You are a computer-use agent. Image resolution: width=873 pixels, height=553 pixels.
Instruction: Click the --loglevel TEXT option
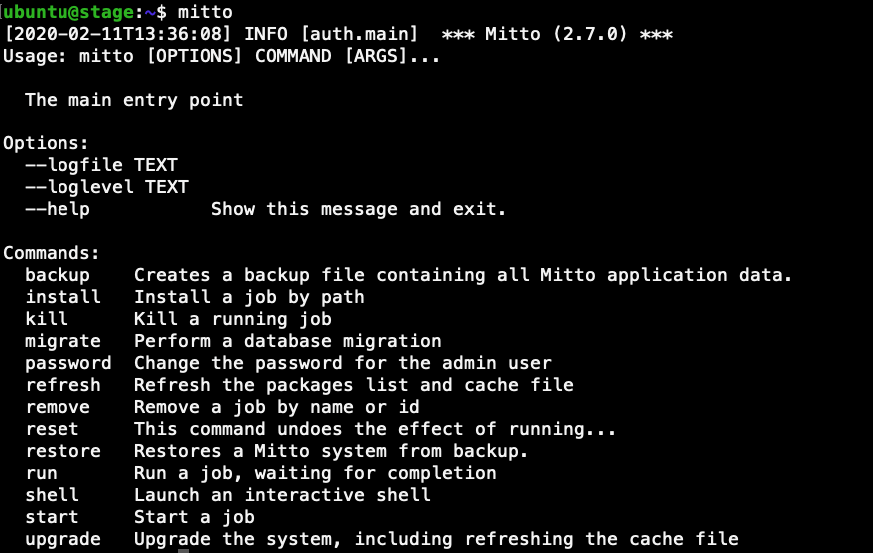pyautogui.click(x=107, y=187)
